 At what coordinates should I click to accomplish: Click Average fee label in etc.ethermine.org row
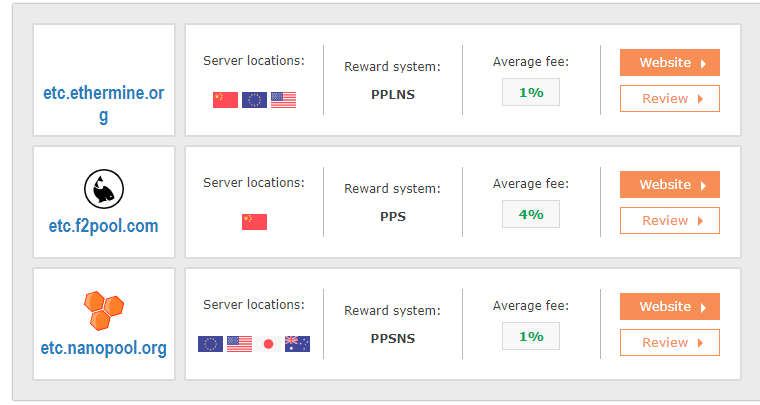531,62
